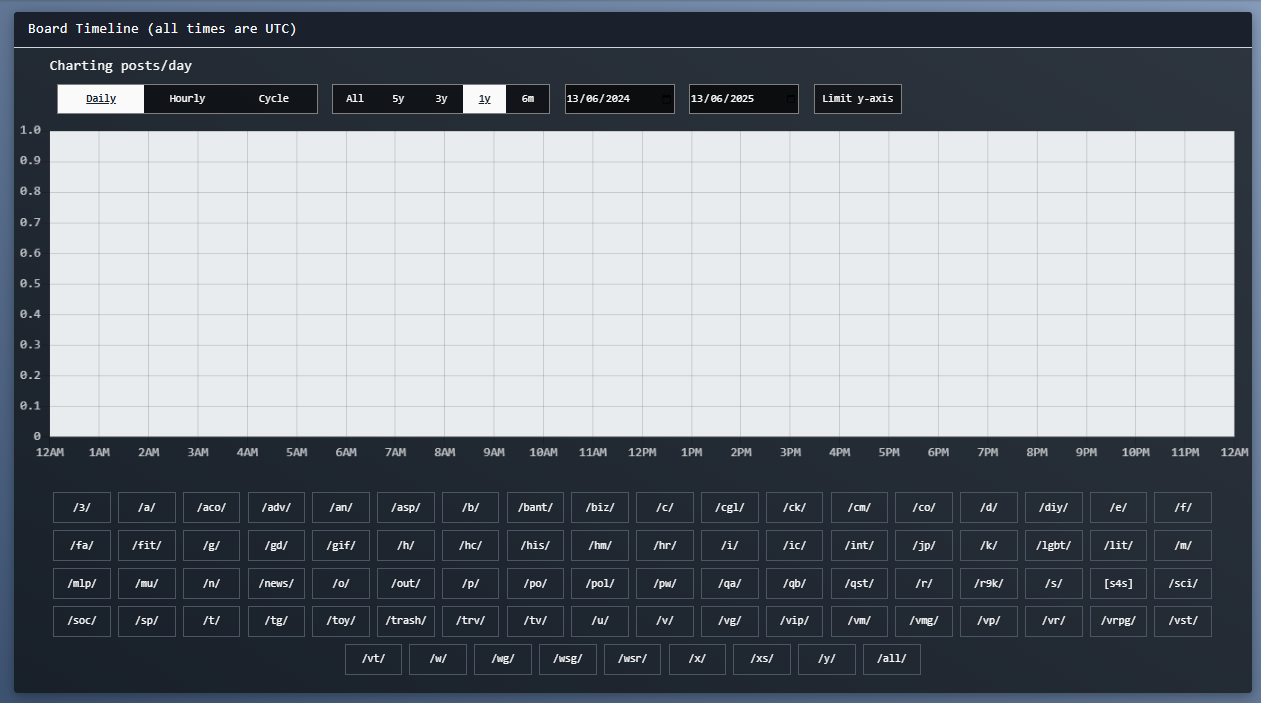Open calendar picker in start date field
The height and width of the screenshot is (703, 1261).
[x=667, y=99]
